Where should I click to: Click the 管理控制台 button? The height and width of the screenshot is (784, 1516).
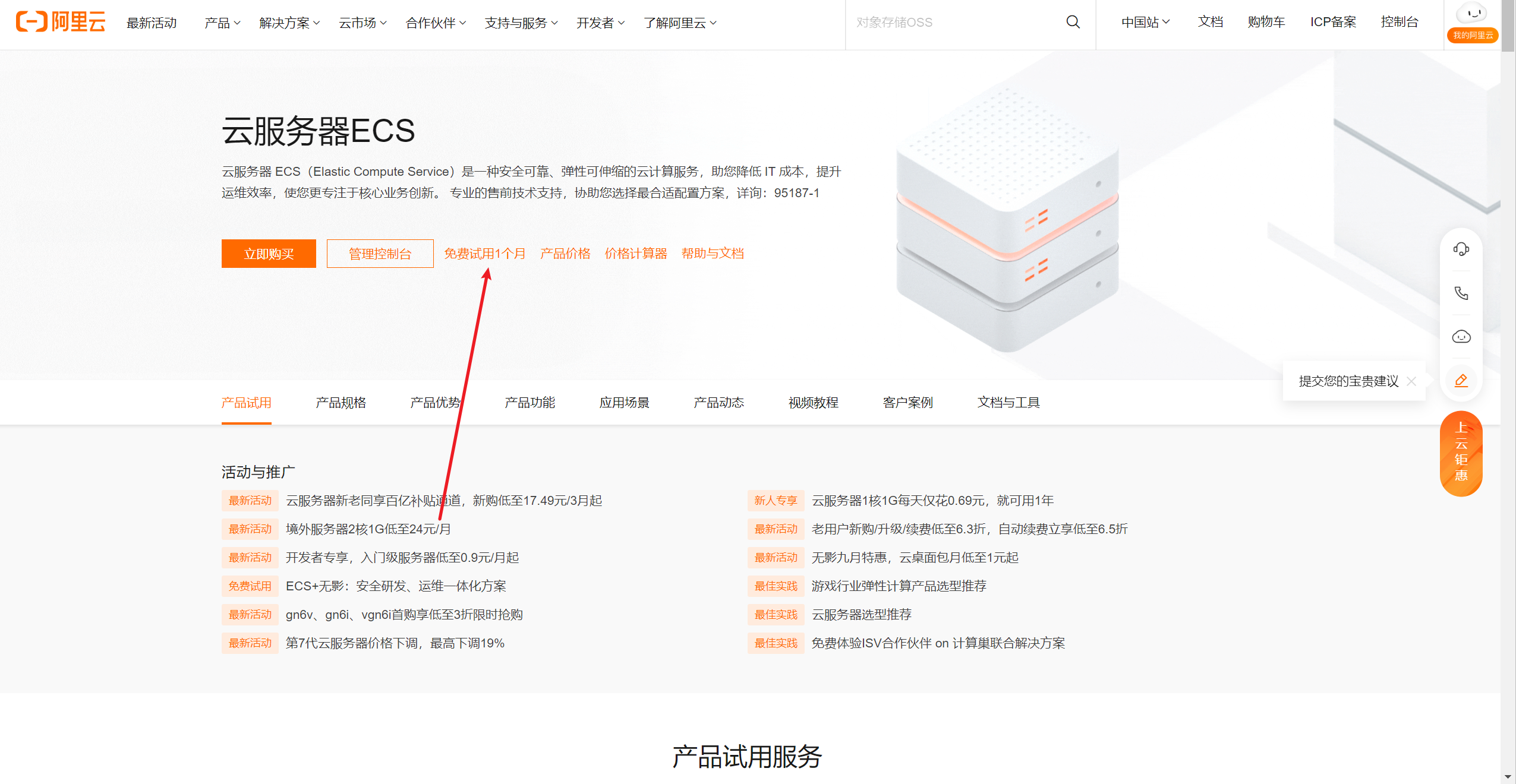click(x=380, y=254)
